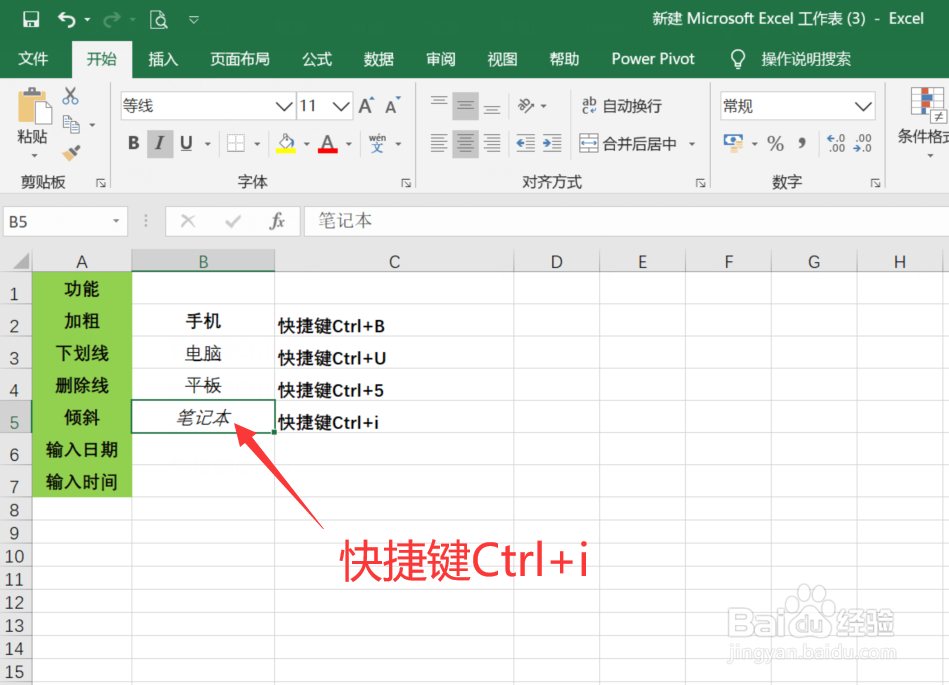This screenshot has width=949, height=685.
Task: Save the workbook with the floppy icon
Action: point(31,19)
